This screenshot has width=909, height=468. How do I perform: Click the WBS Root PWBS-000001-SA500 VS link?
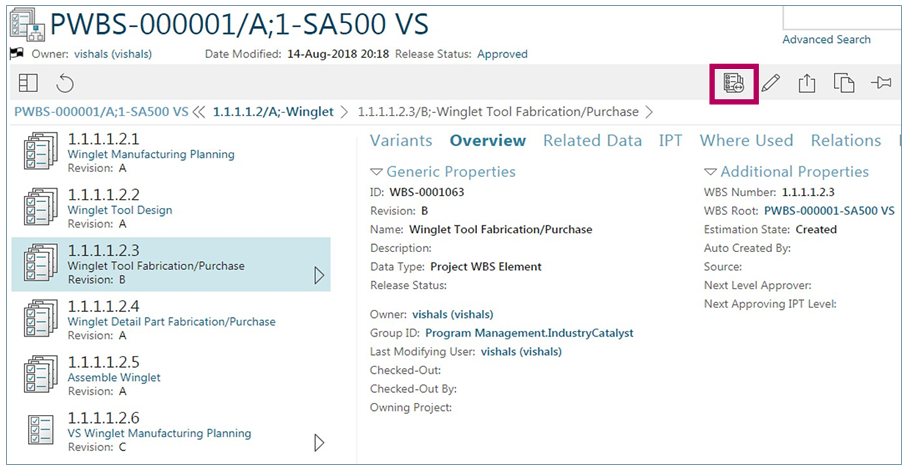point(829,211)
